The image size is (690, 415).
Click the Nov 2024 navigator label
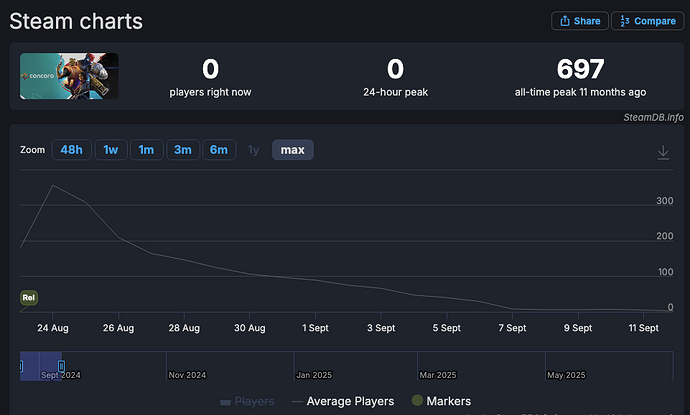tap(187, 375)
